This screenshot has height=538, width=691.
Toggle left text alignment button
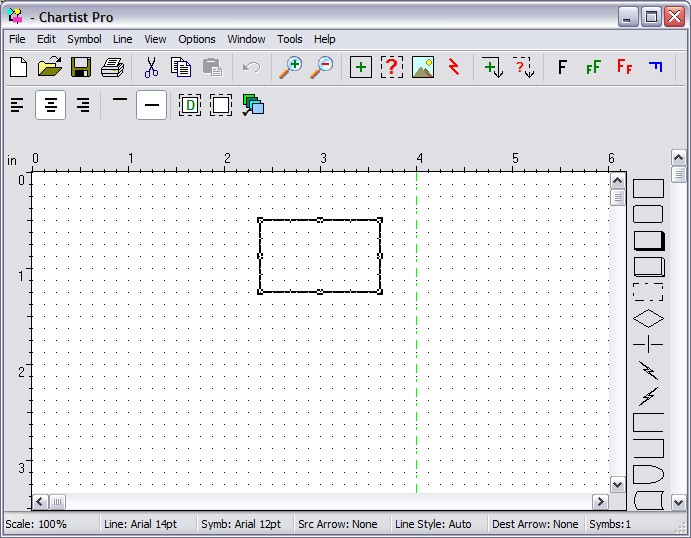click(18, 105)
